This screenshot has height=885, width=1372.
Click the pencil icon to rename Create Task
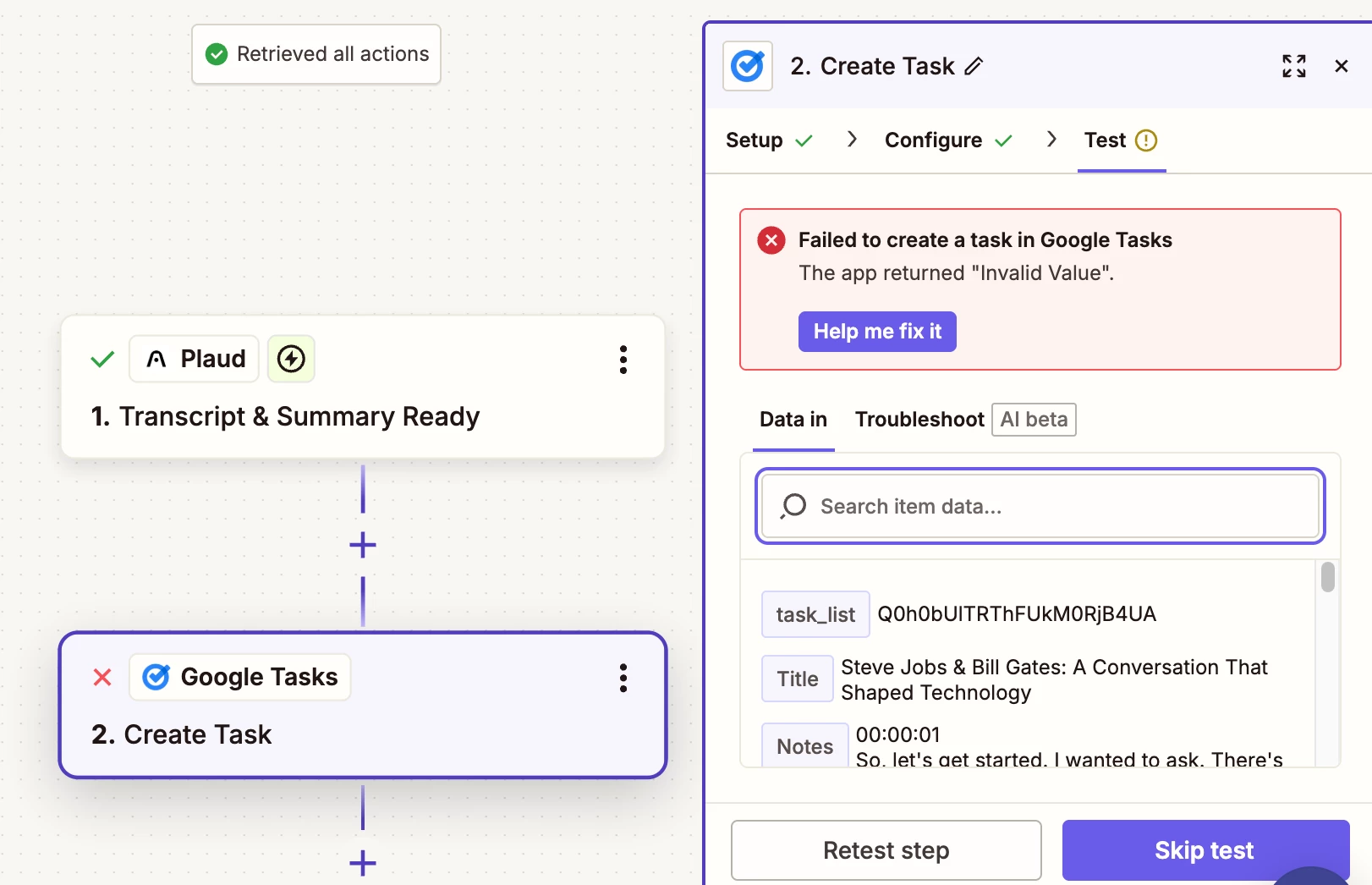974,66
